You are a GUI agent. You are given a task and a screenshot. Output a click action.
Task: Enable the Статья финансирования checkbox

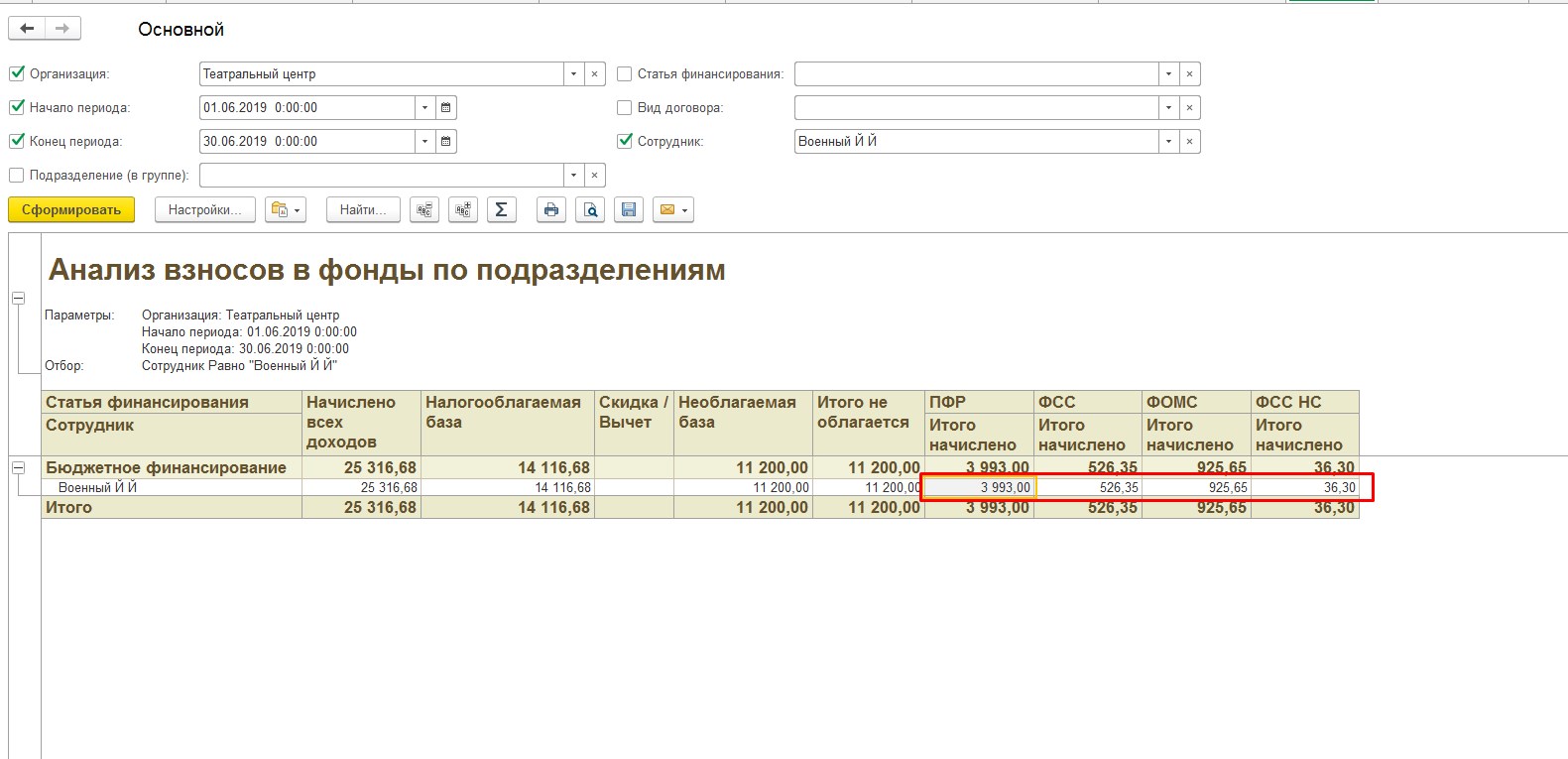pyautogui.click(x=625, y=73)
